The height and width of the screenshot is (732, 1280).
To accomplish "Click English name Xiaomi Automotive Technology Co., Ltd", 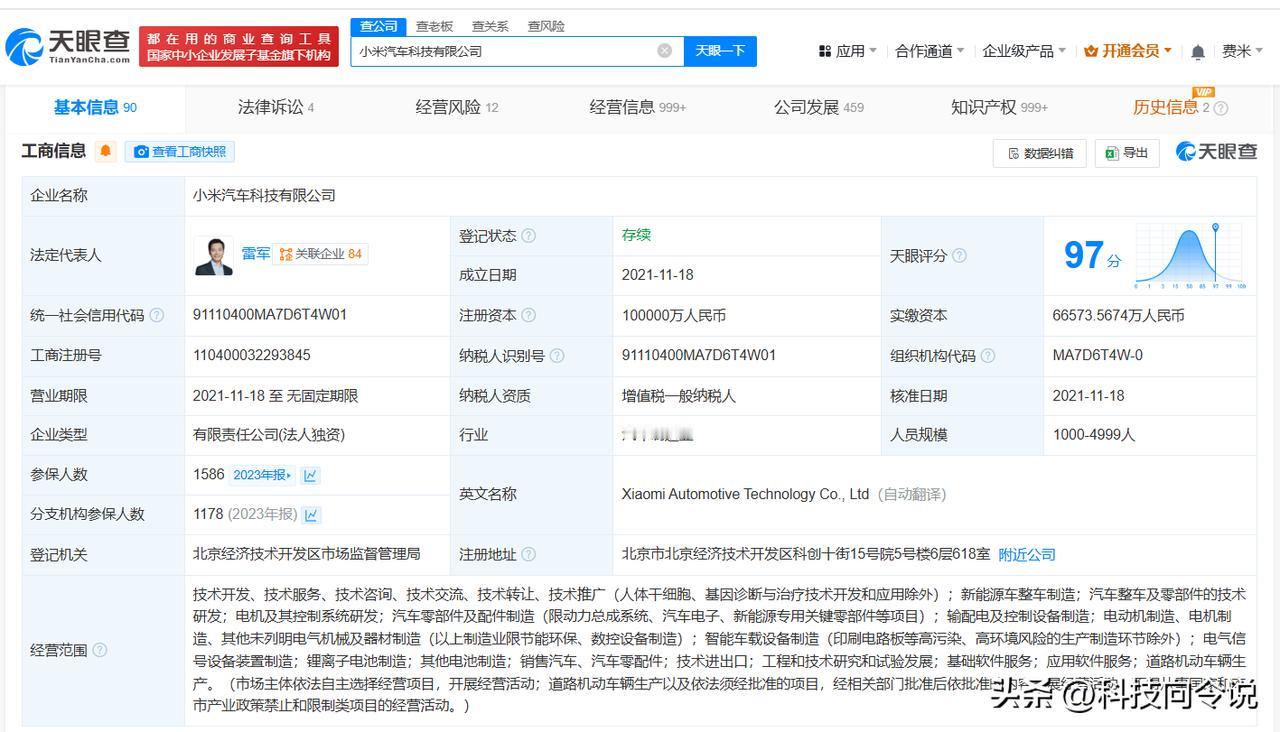I will [745, 494].
